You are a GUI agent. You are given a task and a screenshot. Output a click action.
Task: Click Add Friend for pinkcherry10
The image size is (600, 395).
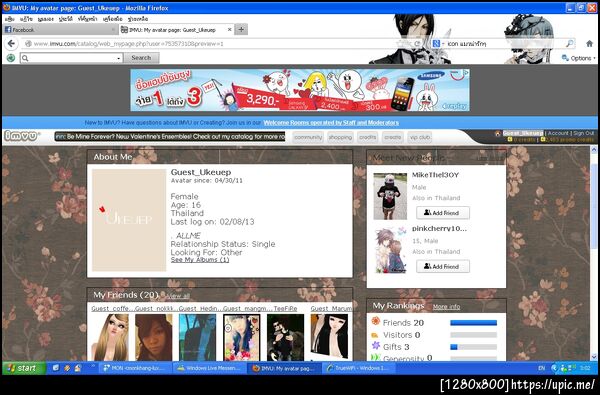[x=443, y=266]
